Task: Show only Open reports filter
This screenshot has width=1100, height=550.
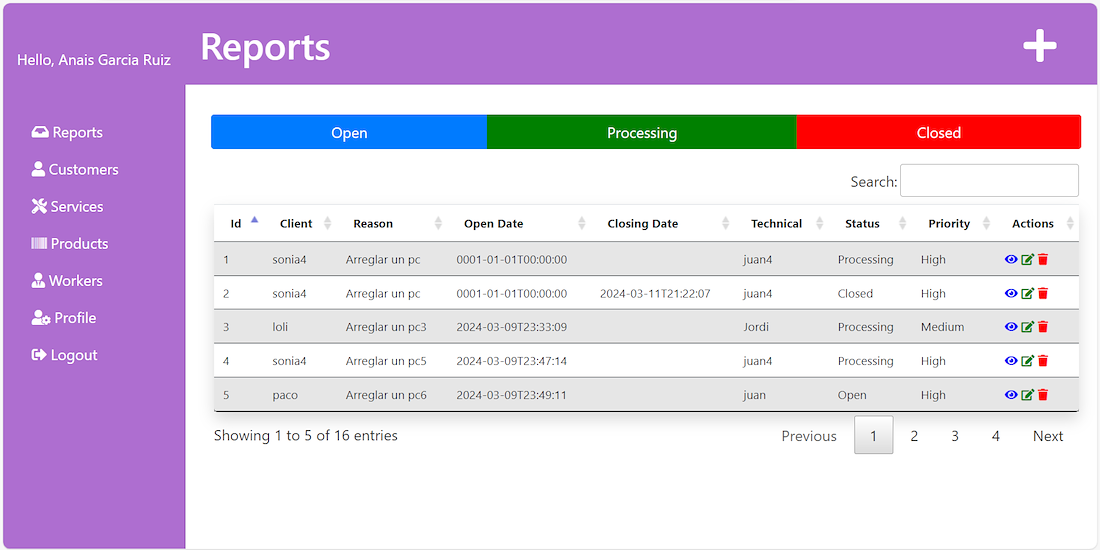Action: coord(349,132)
